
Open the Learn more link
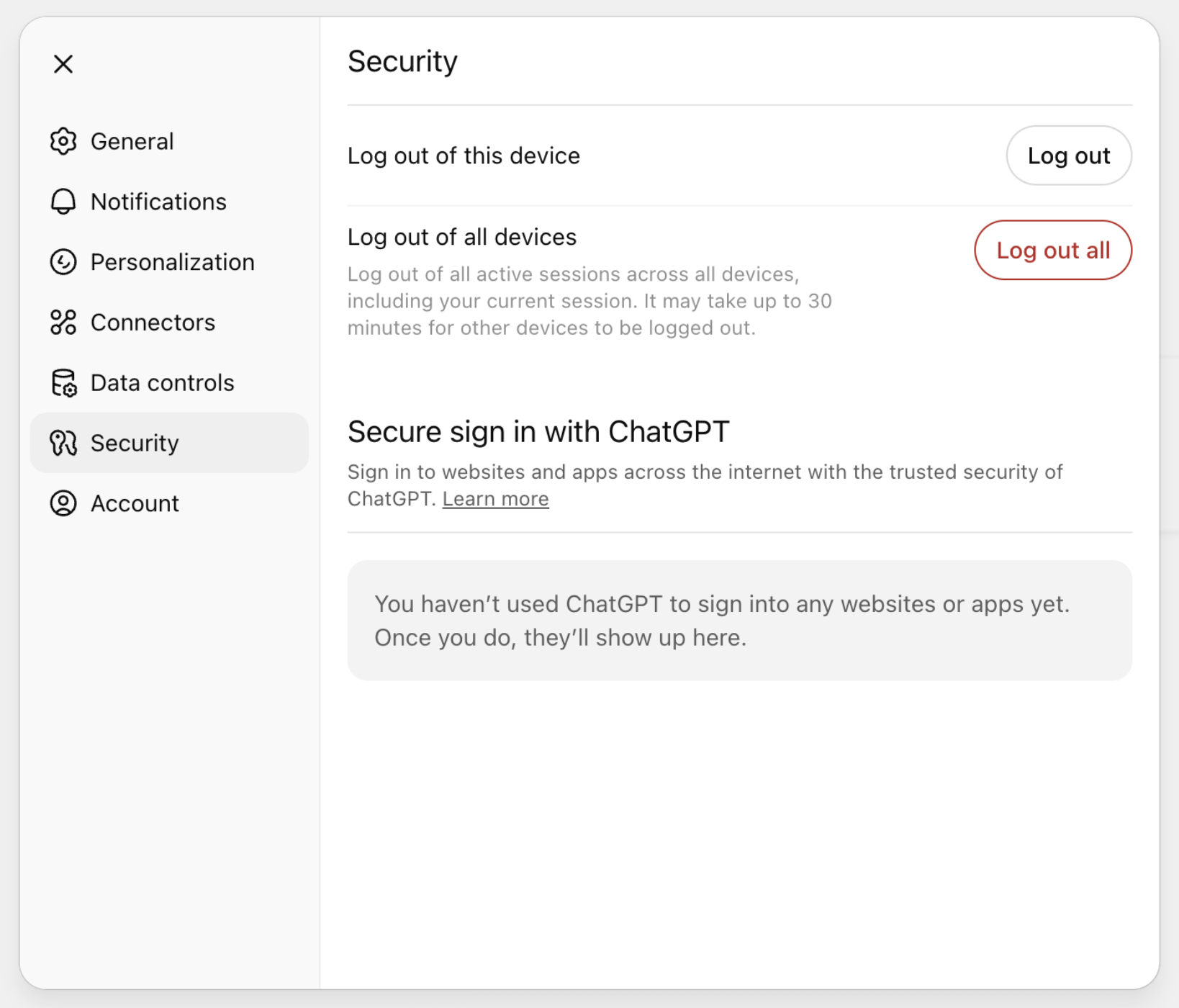tap(495, 498)
